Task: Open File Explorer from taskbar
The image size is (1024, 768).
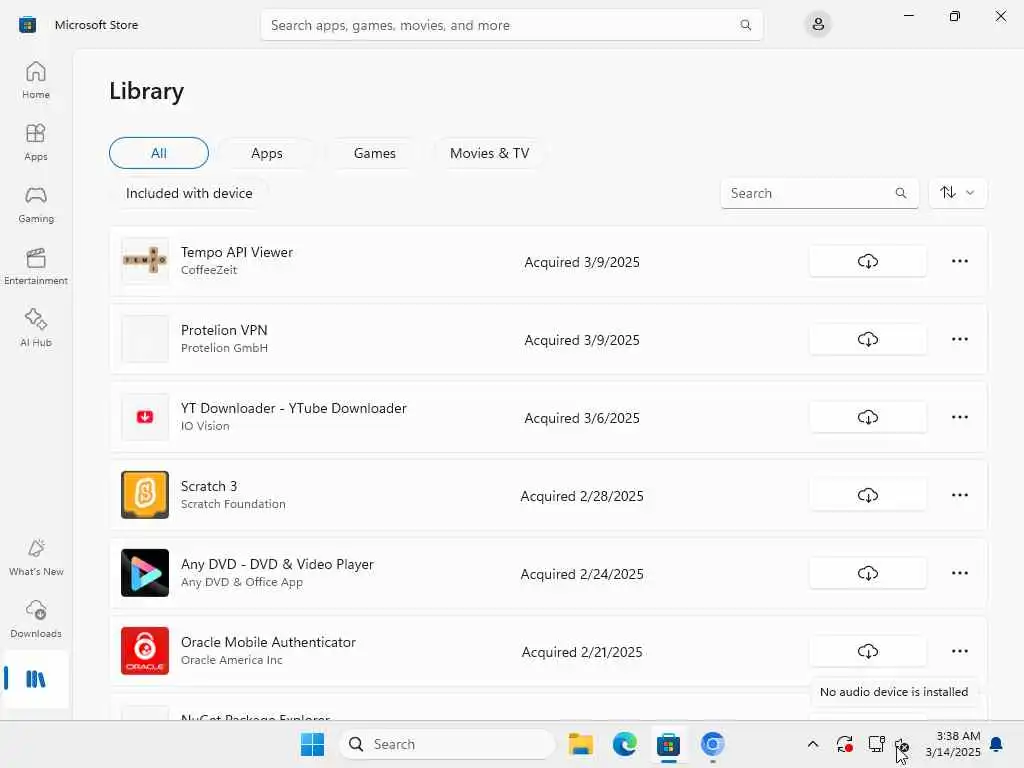Action: tap(581, 744)
